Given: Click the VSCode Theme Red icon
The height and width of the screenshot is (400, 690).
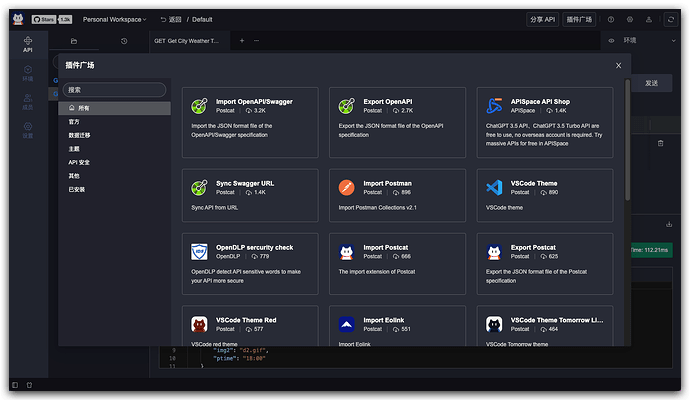Looking at the screenshot, I should (x=199, y=323).
